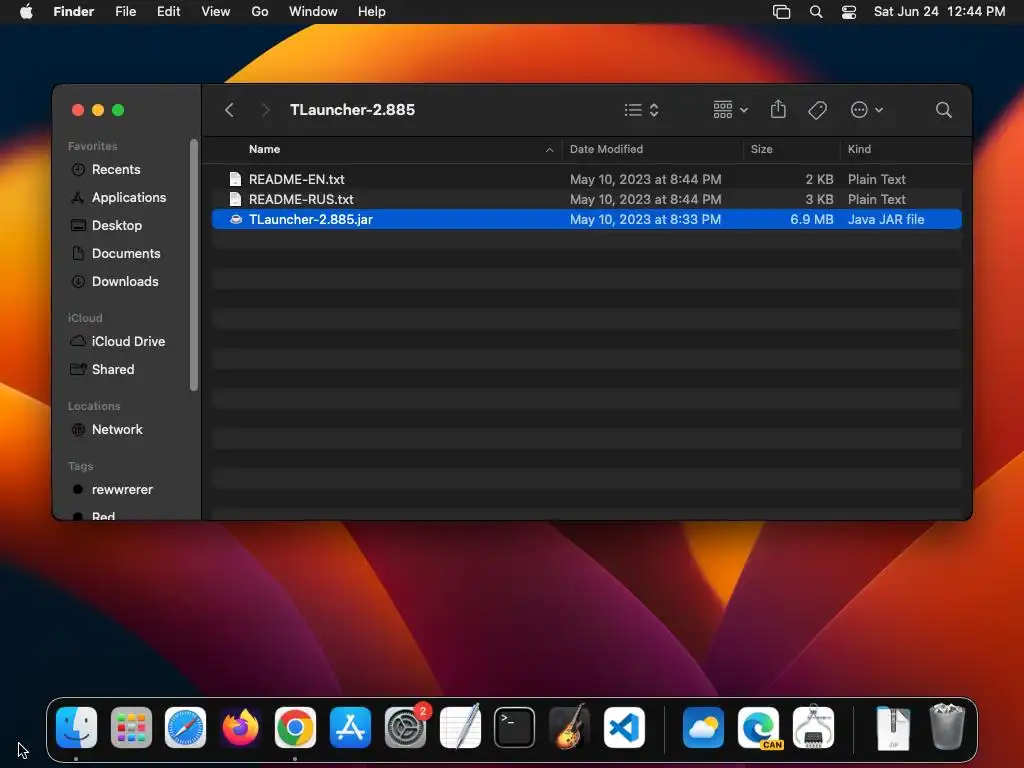
Task: Go back with the left chevron button
Action: (229, 110)
